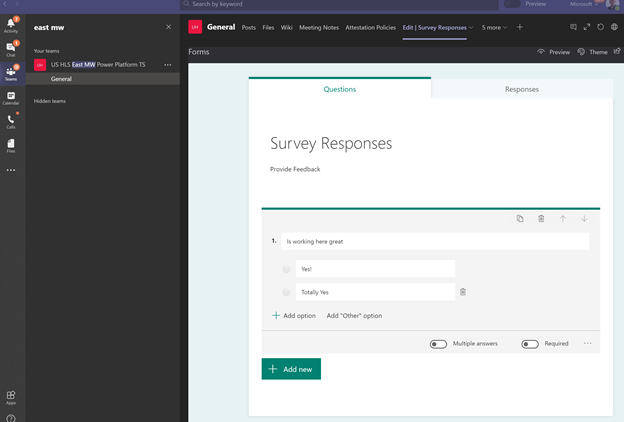Image resolution: width=624 pixels, height=422 pixels.
Task: Open Chat from the left rail
Action: [x=11, y=49]
